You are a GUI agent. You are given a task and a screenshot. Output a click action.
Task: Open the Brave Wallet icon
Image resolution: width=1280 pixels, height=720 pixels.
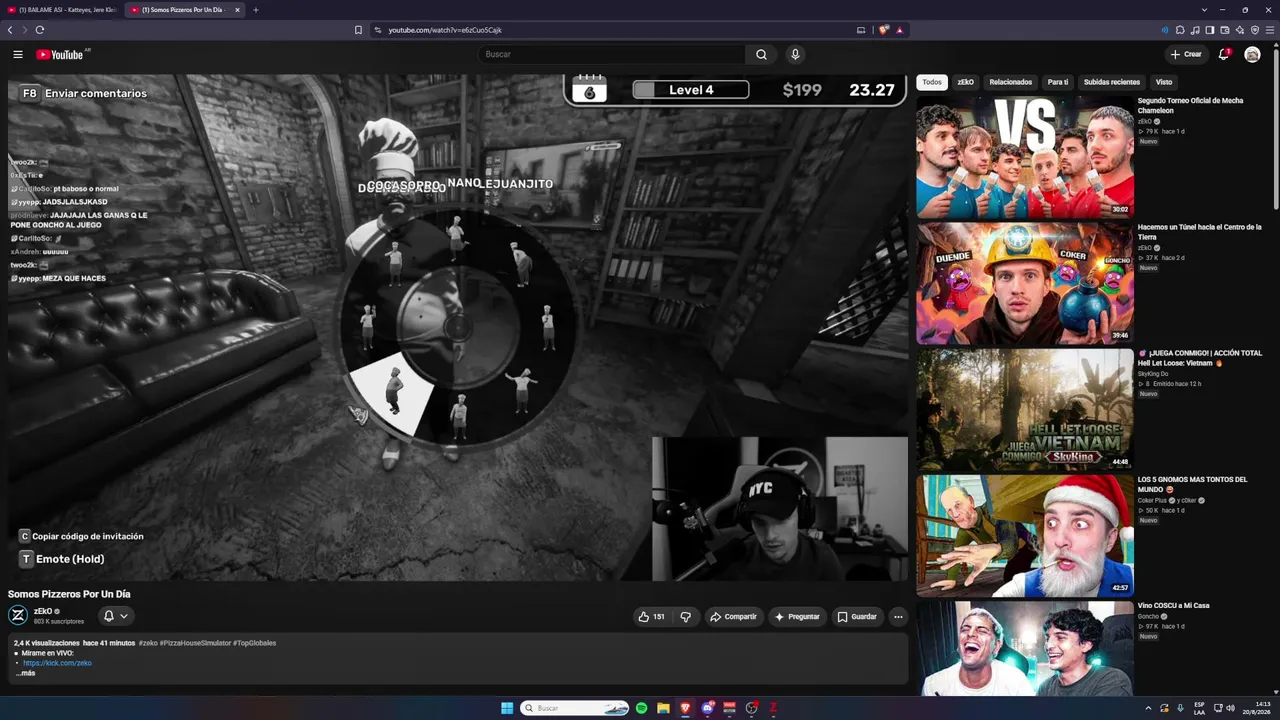[x=1225, y=30]
